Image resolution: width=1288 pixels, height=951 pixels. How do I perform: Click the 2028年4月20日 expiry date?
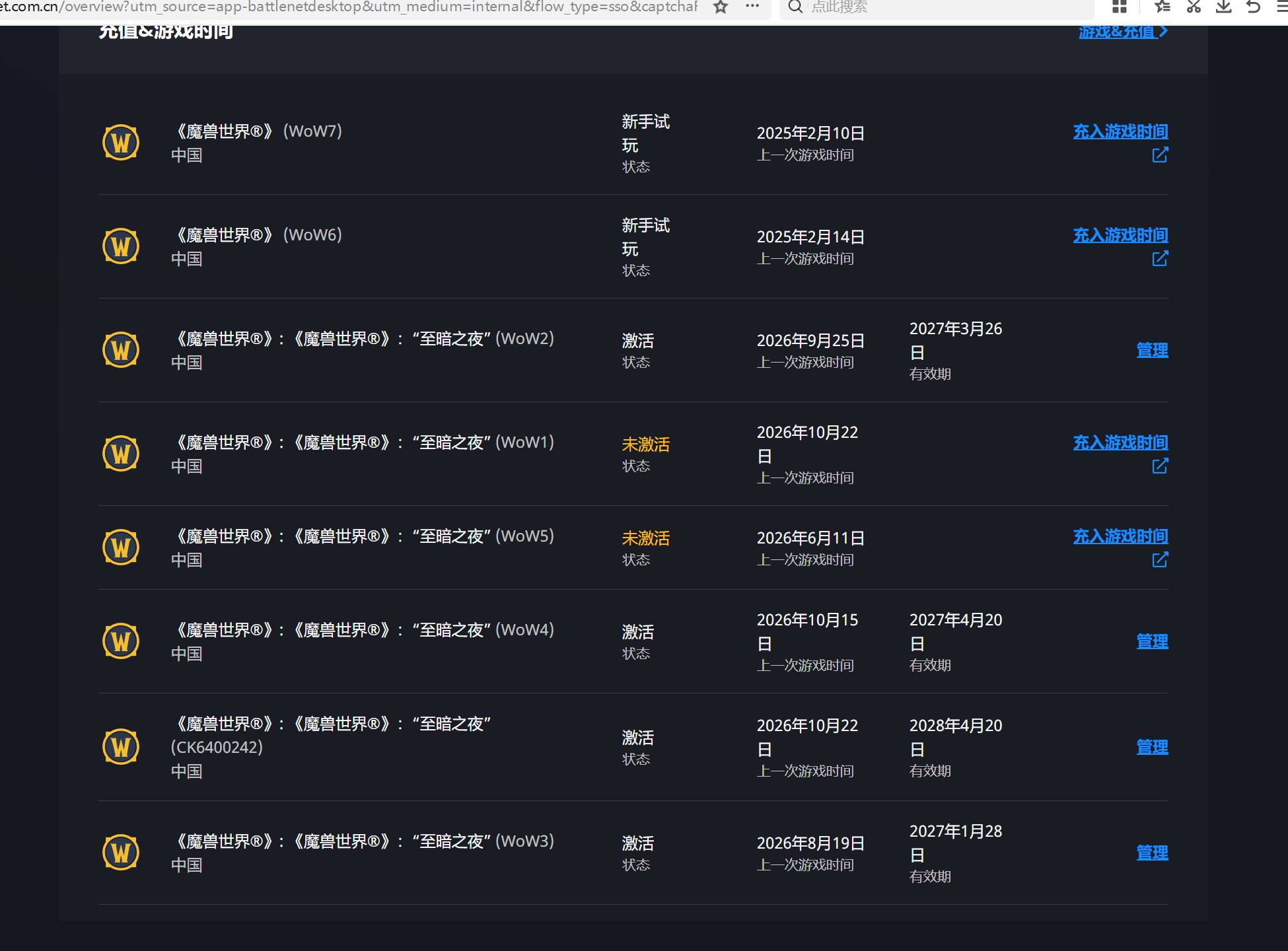pyautogui.click(x=956, y=738)
